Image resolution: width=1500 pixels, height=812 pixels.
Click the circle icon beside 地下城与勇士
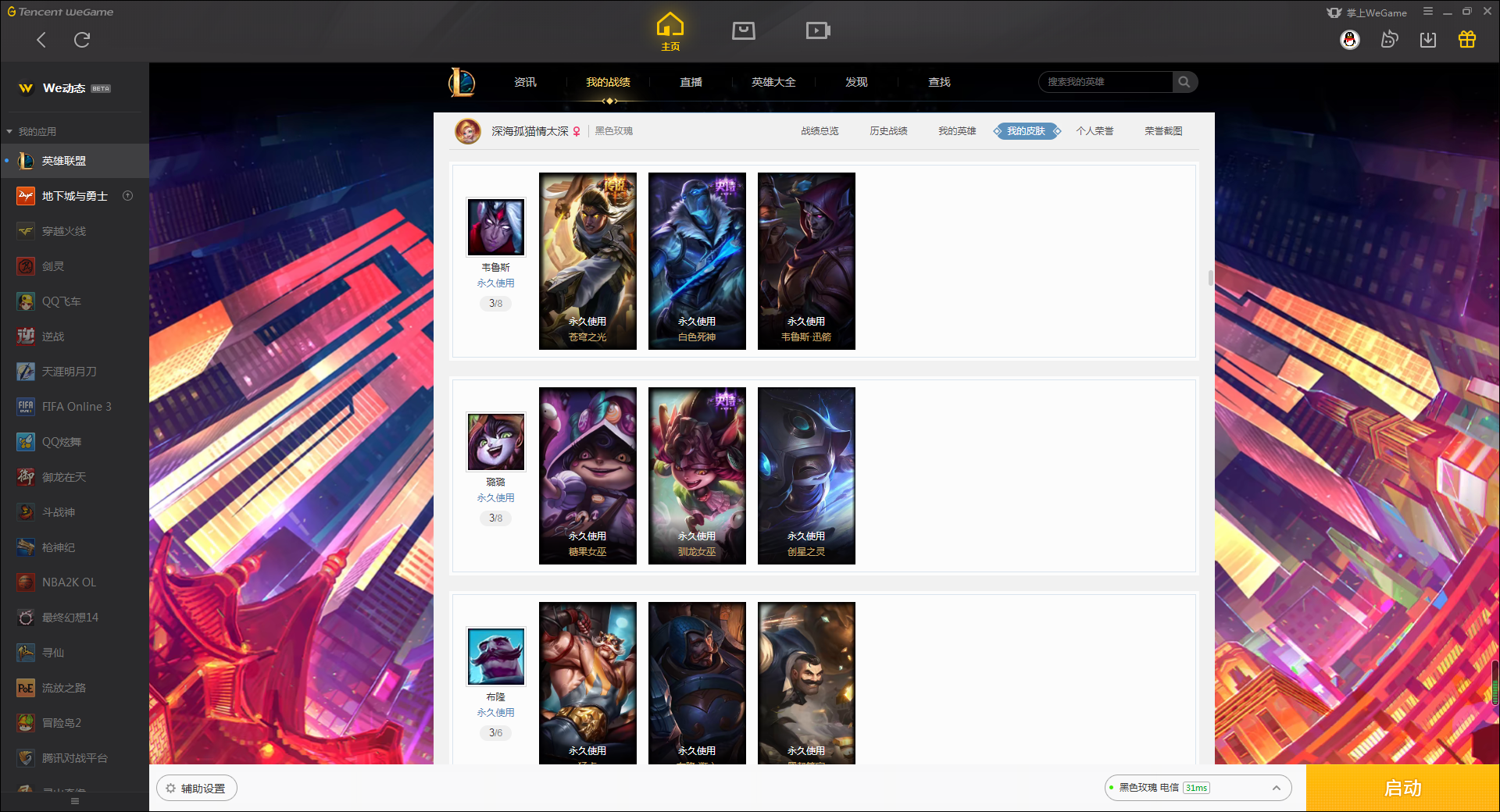coord(128,196)
